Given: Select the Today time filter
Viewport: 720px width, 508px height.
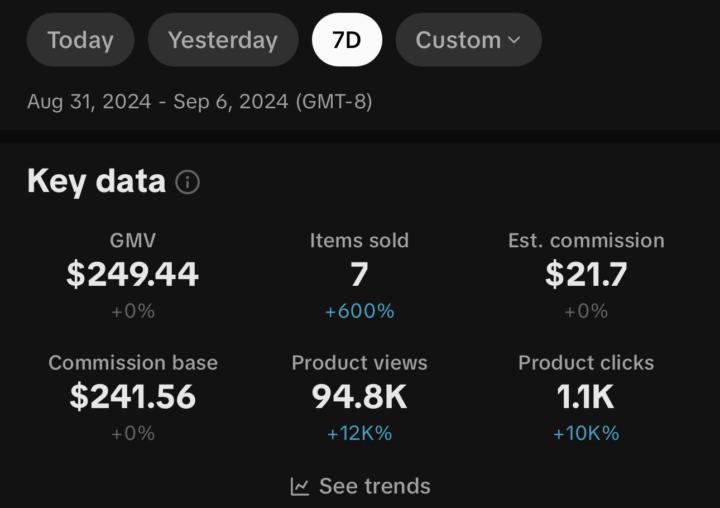Looking at the screenshot, I should pyautogui.click(x=80, y=40).
